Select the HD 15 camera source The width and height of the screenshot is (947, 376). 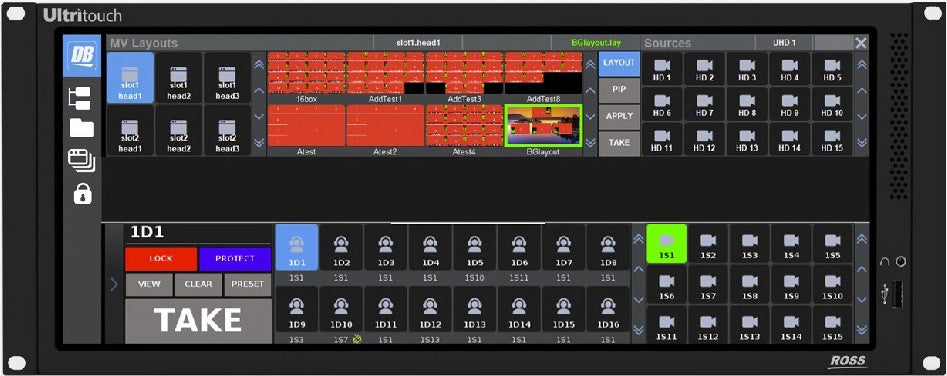[x=832, y=139]
